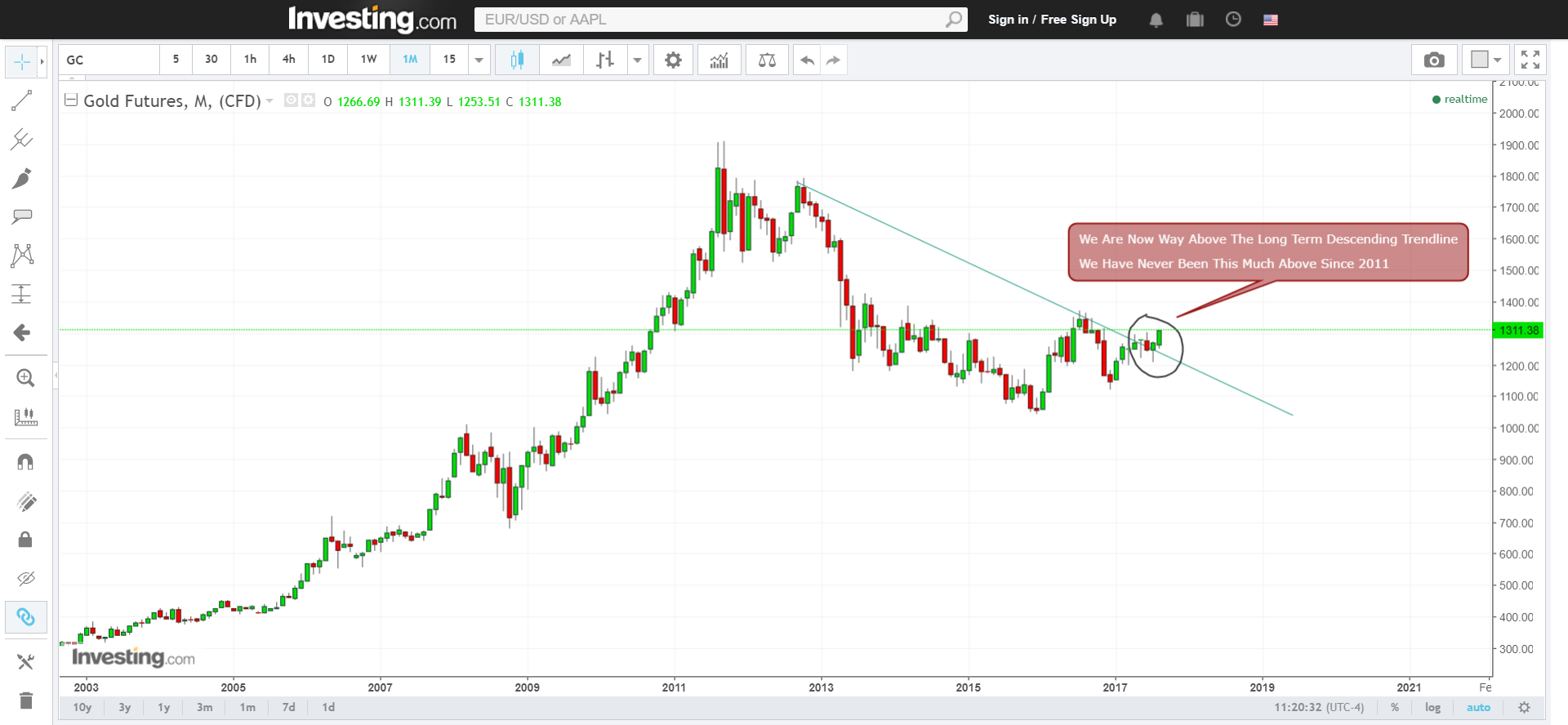
Task: Open chart style dropdown arrow
Action: click(x=638, y=60)
